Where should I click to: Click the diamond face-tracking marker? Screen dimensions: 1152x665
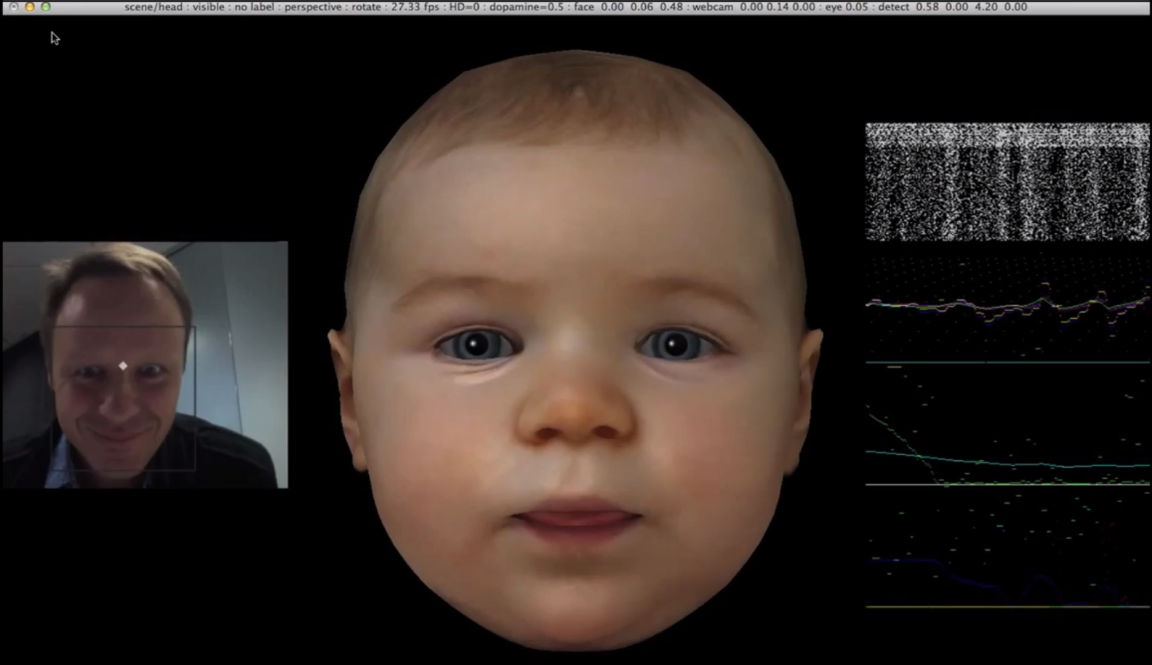point(121,367)
